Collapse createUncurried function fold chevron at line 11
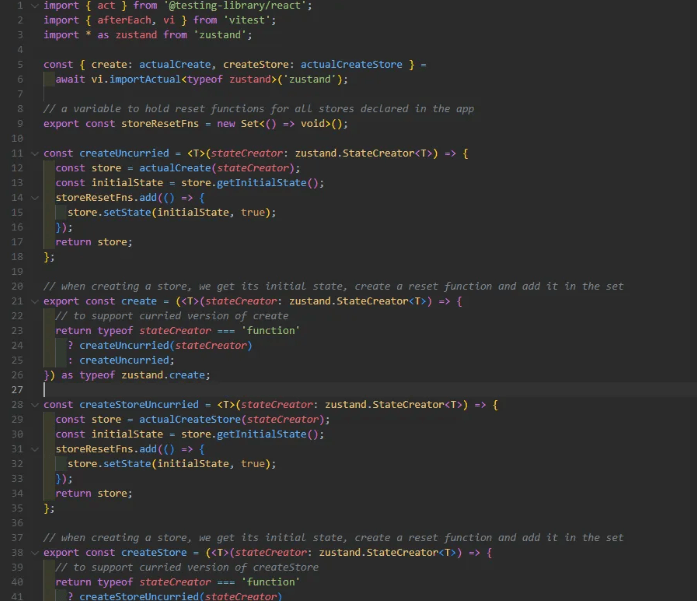Image resolution: width=697 pixels, height=601 pixels. pos(35,153)
